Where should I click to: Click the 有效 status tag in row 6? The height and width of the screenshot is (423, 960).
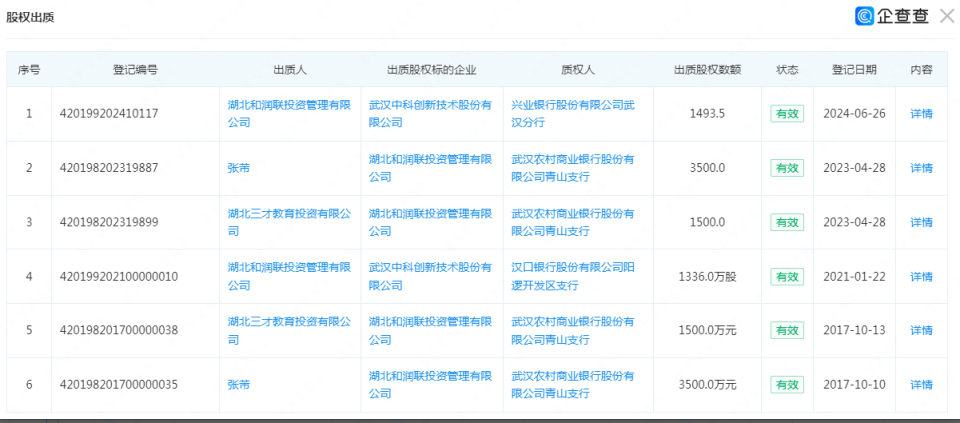coord(787,384)
